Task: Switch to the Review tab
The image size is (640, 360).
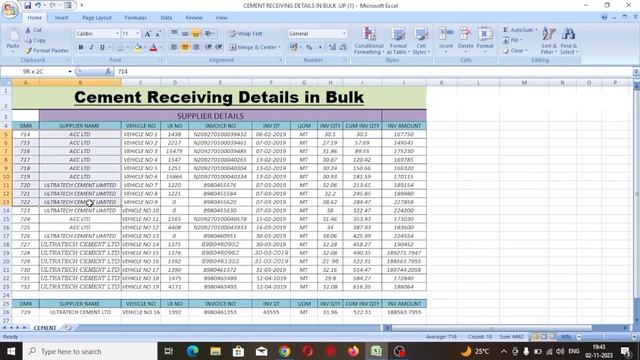Action: pyautogui.click(x=194, y=18)
